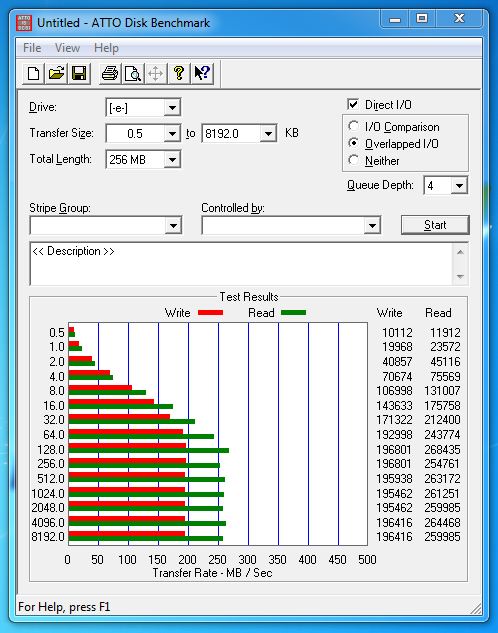This screenshot has height=633, width=498.
Task: Click inside the Description text box
Action: 243,264
